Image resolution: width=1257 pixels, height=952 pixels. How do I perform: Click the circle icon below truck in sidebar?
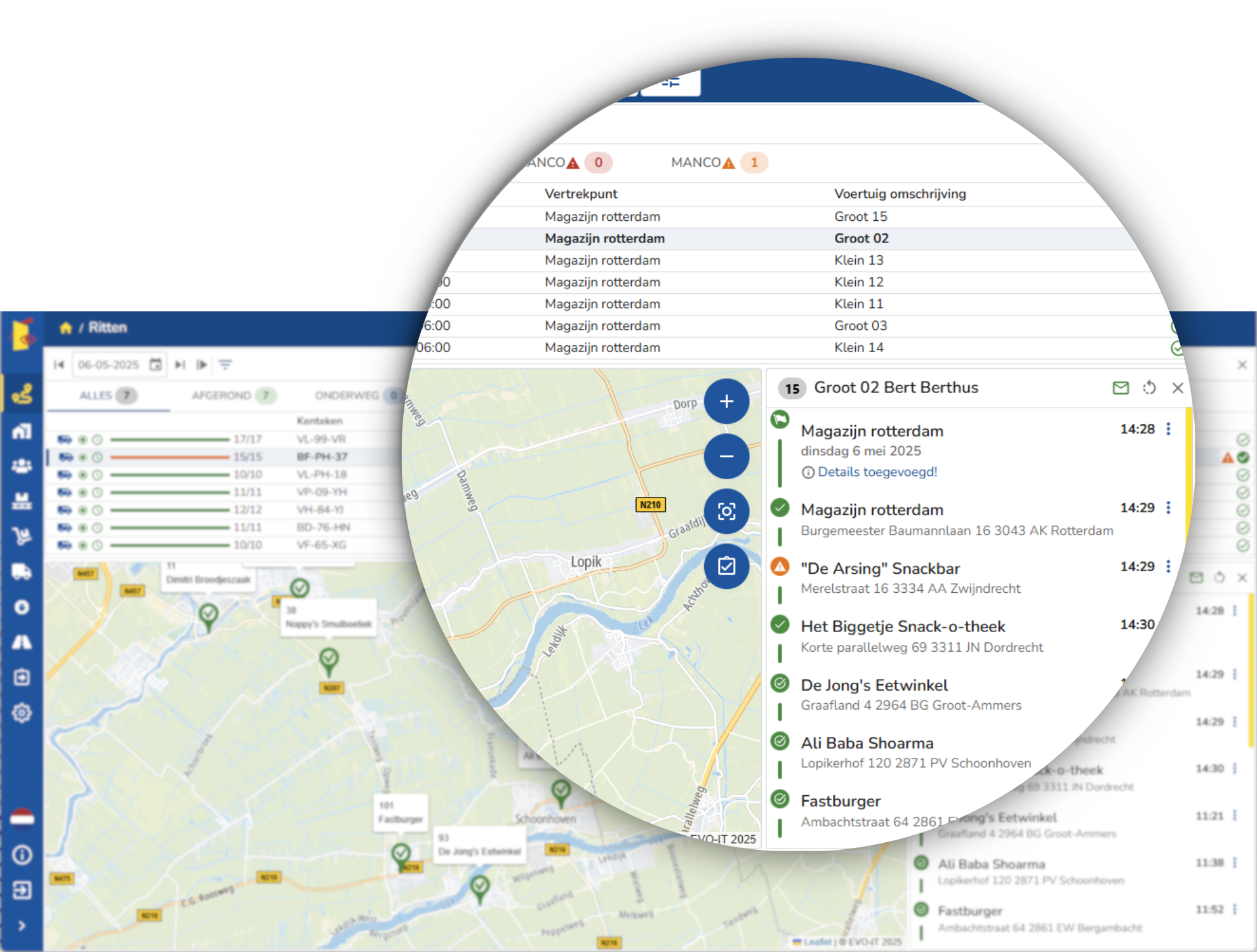tap(22, 607)
